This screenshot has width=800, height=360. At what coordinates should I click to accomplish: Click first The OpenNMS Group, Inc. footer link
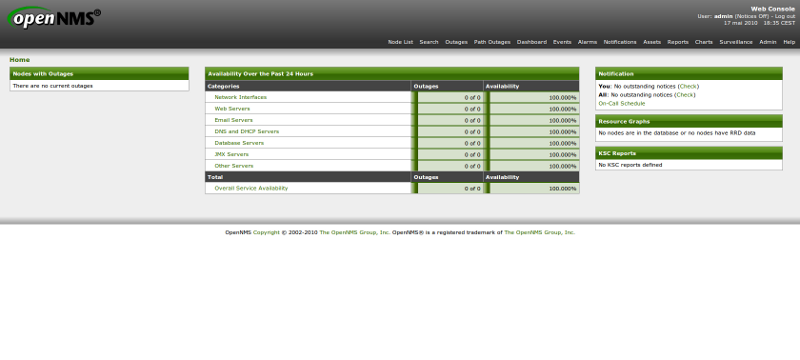355,232
